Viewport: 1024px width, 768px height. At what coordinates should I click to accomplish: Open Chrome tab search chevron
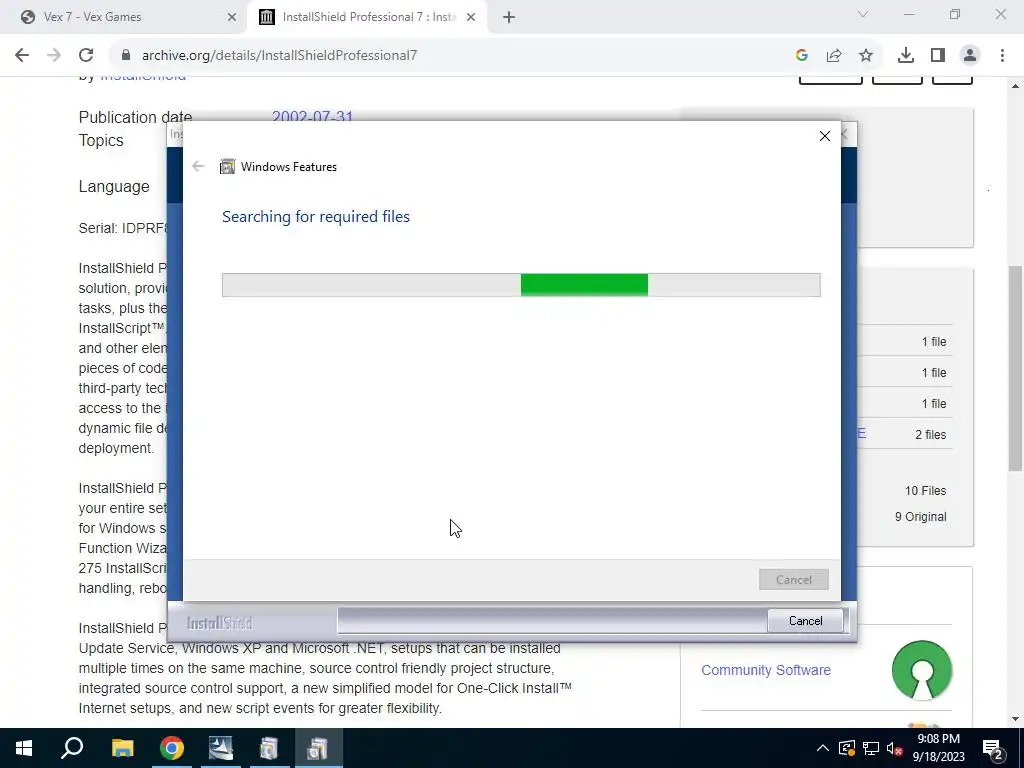[x=863, y=14]
